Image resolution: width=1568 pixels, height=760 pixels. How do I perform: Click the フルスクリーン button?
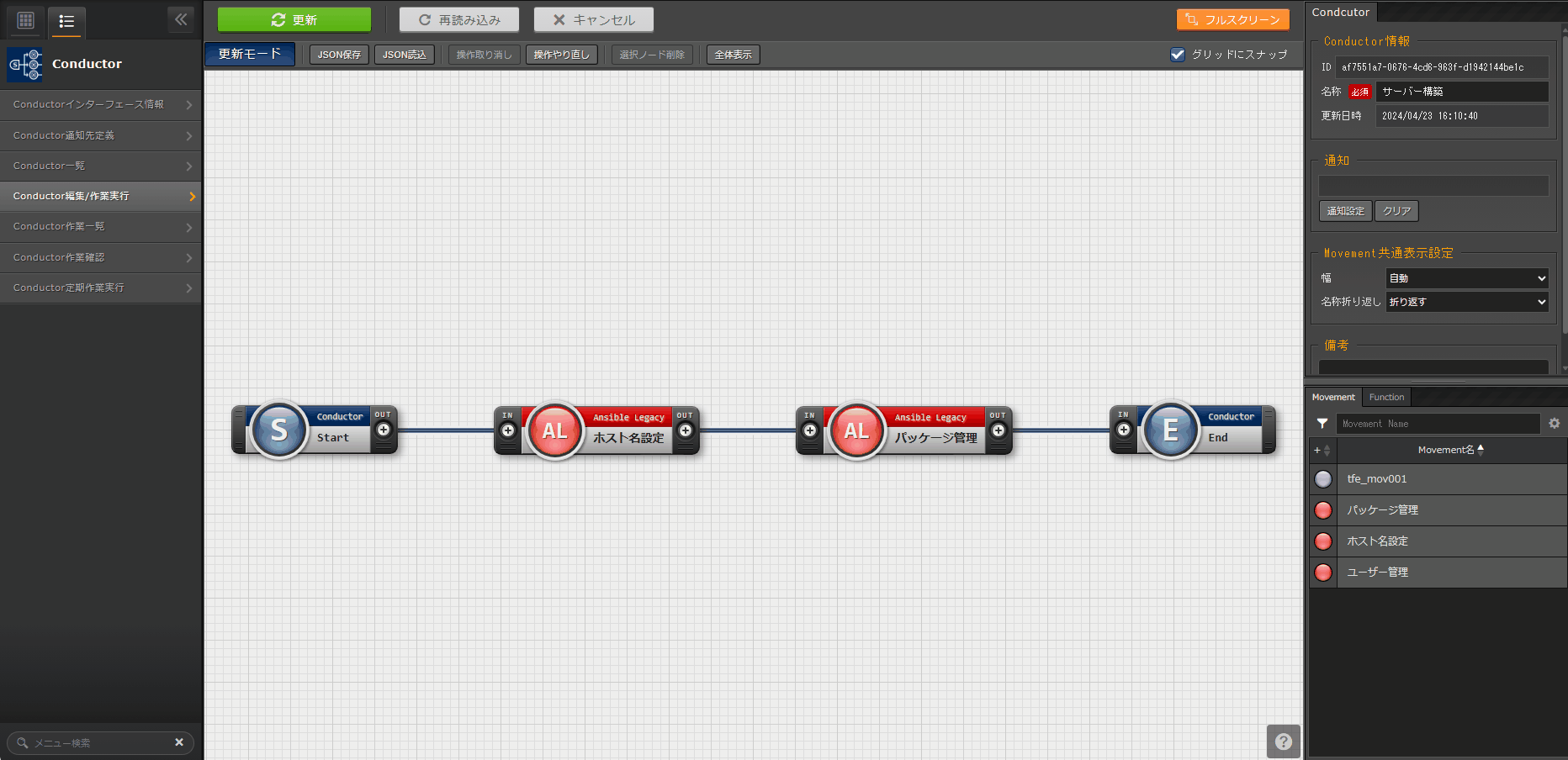point(1232,19)
